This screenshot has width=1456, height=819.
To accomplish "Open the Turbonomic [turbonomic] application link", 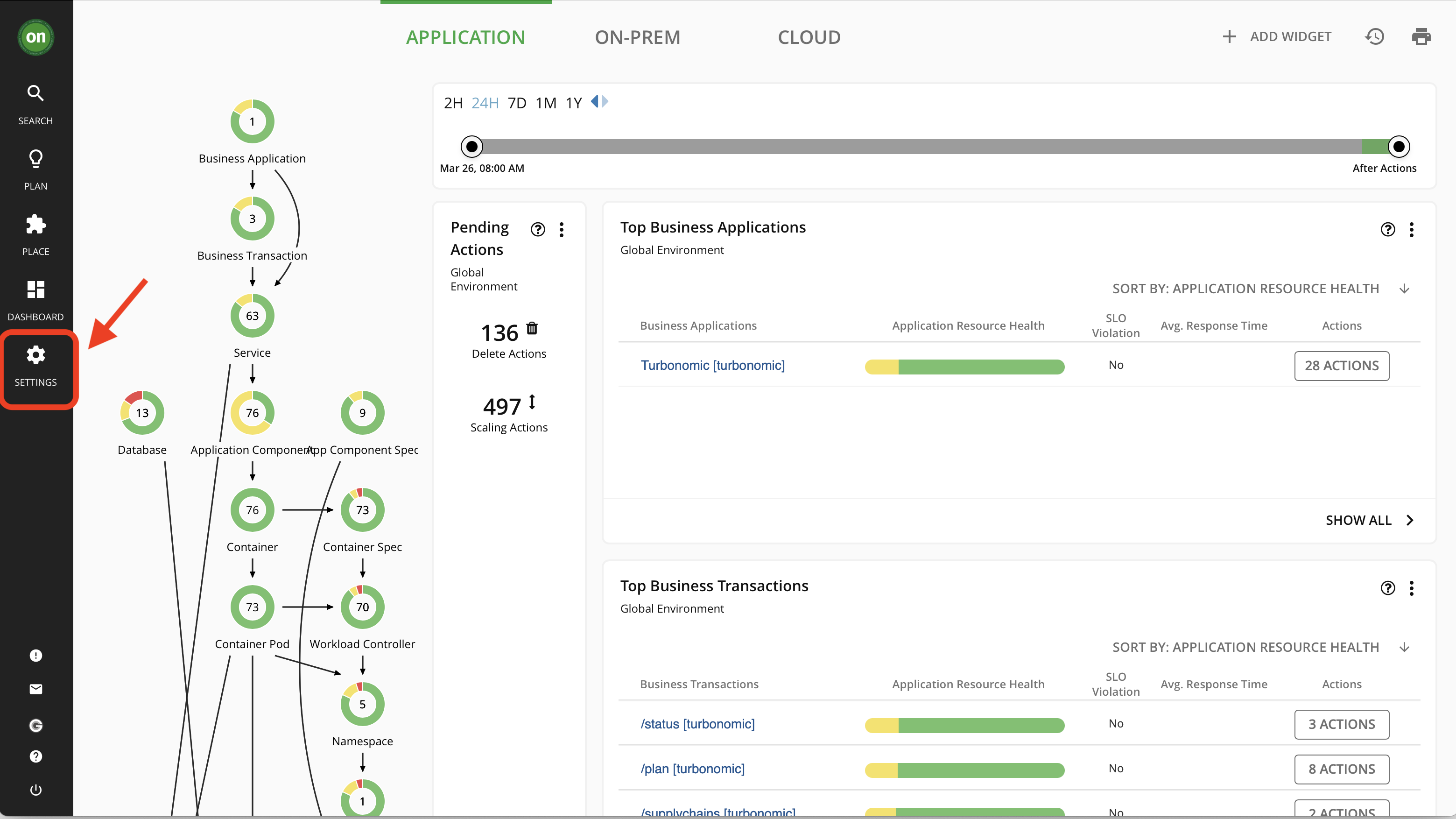I will (712, 366).
